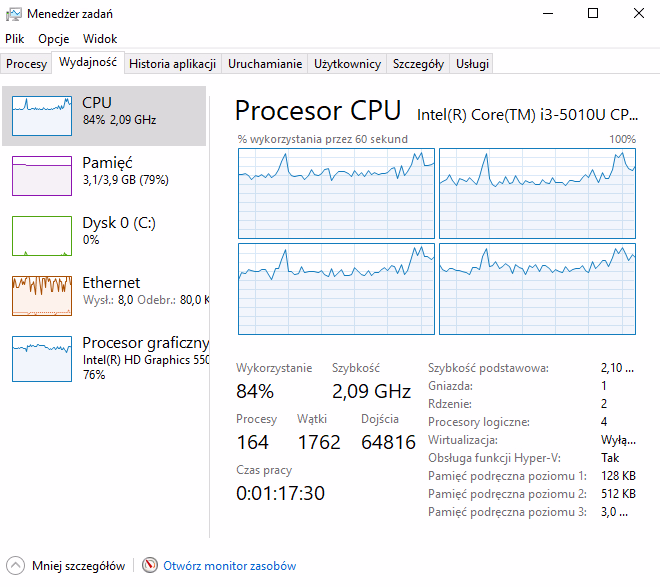
Task: Open the Opcje menu
Action: 53,38
